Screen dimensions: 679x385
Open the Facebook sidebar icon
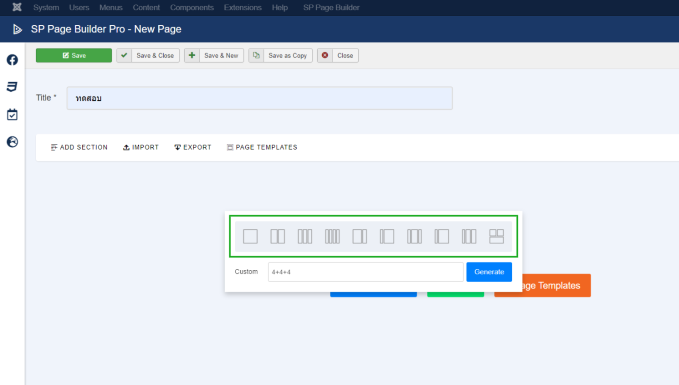click(x=12, y=60)
